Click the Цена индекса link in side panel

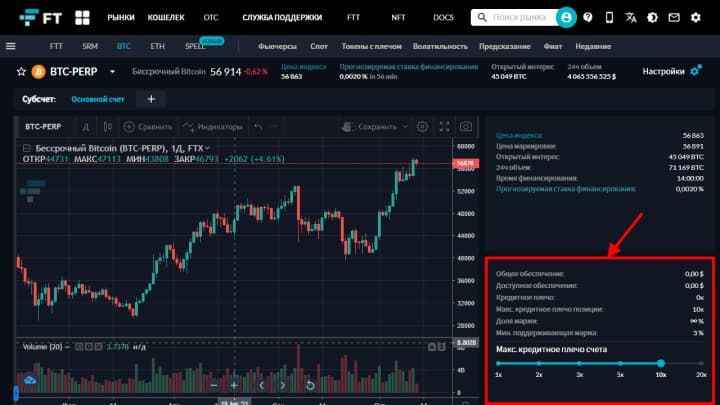(x=519, y=135)
